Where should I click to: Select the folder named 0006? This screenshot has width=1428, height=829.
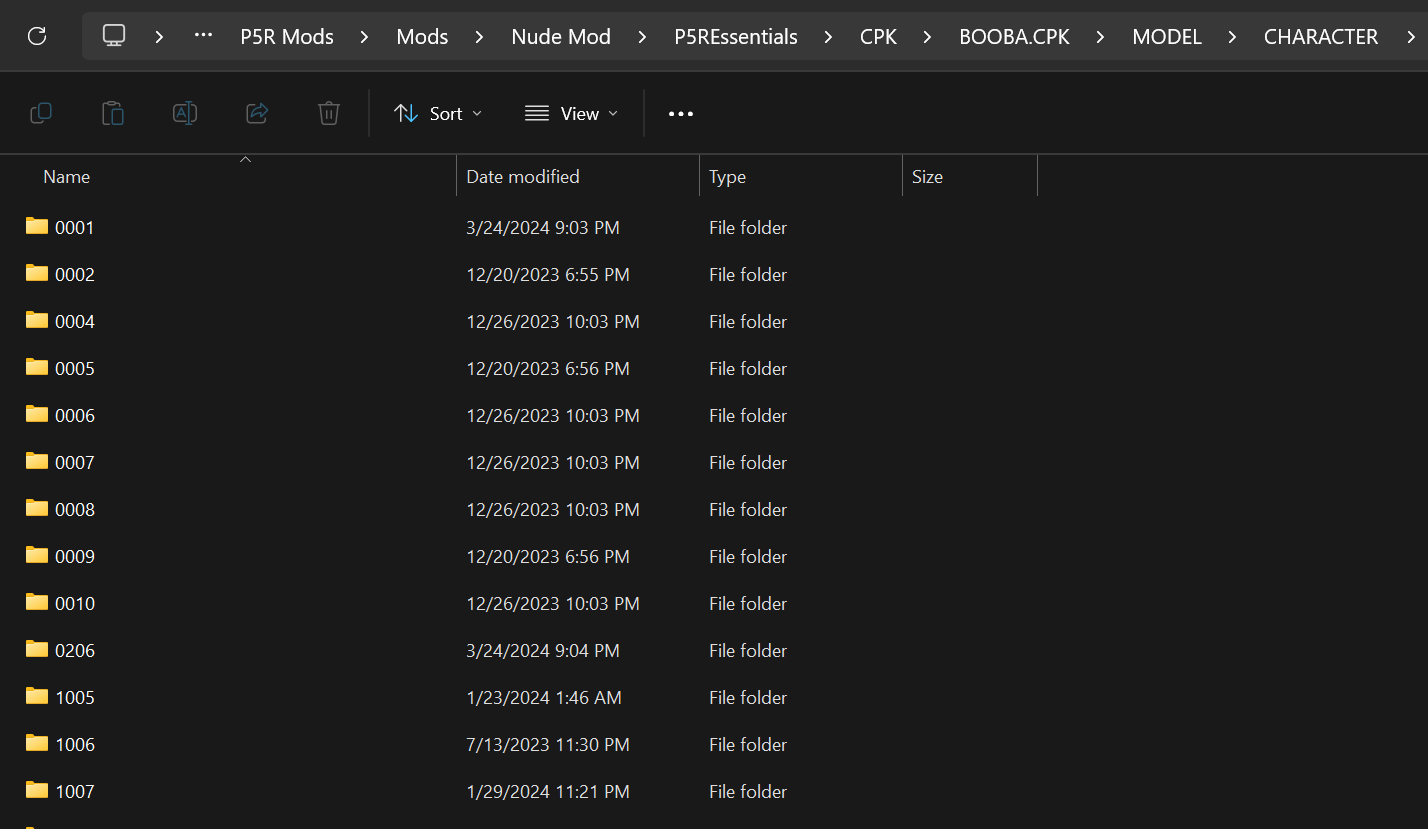point(75,416)
